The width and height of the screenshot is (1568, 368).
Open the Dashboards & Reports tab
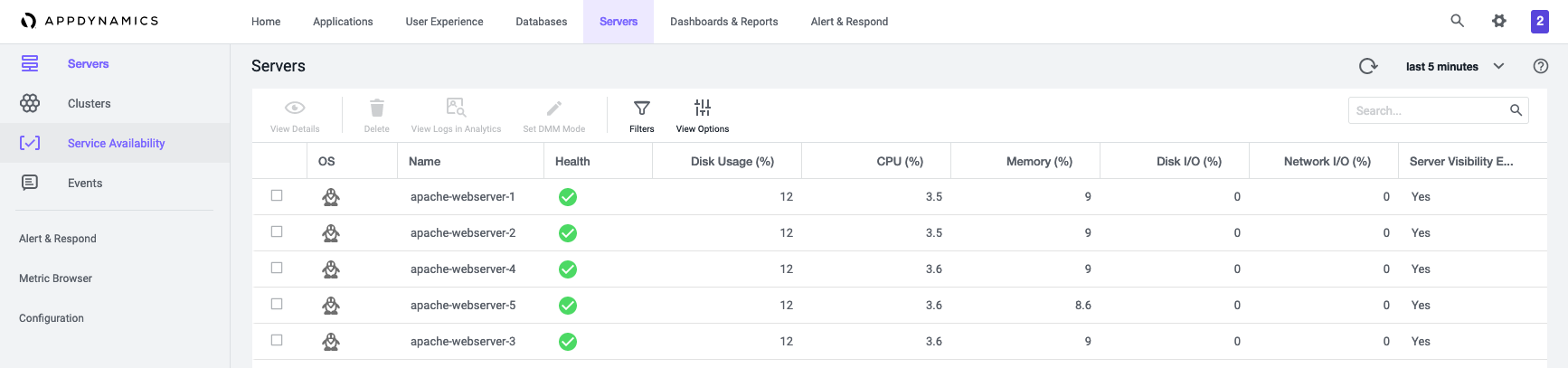click(x=724, y=22)
